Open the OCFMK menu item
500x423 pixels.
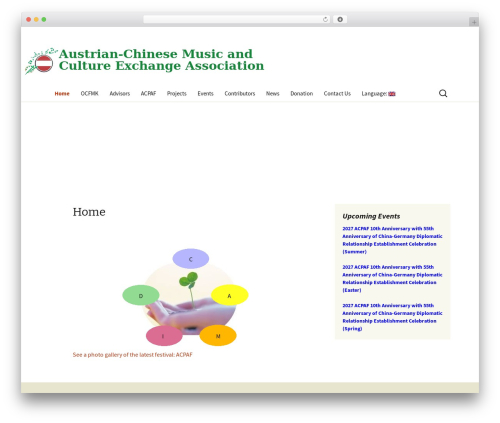pos(89,94)
